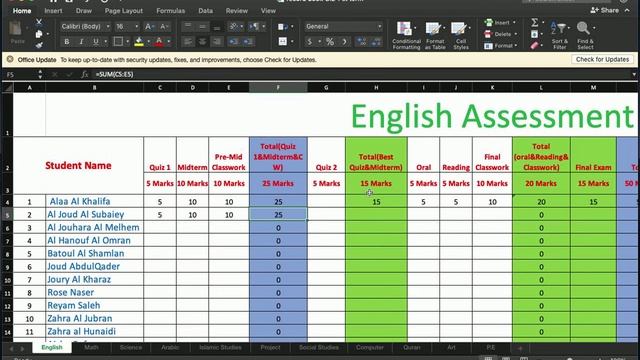The width and height of the screenshot is (640, 360).
Task: Center cell text horizontally
Action: tap(202, 42)
